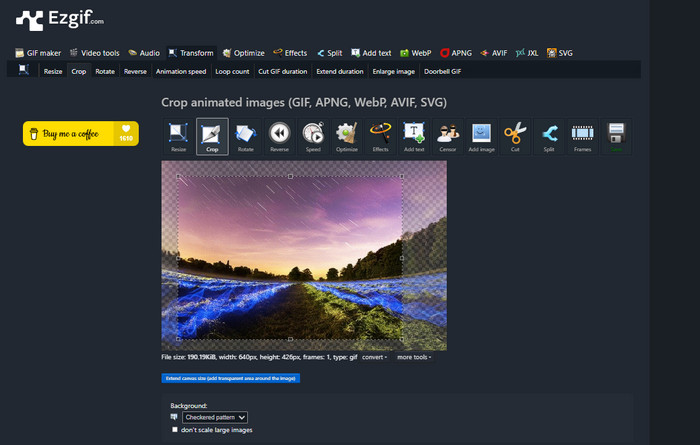This screenshot has height=445, width=700.
Task: Open the Animation speed tab
Action: tap(181, 71)
